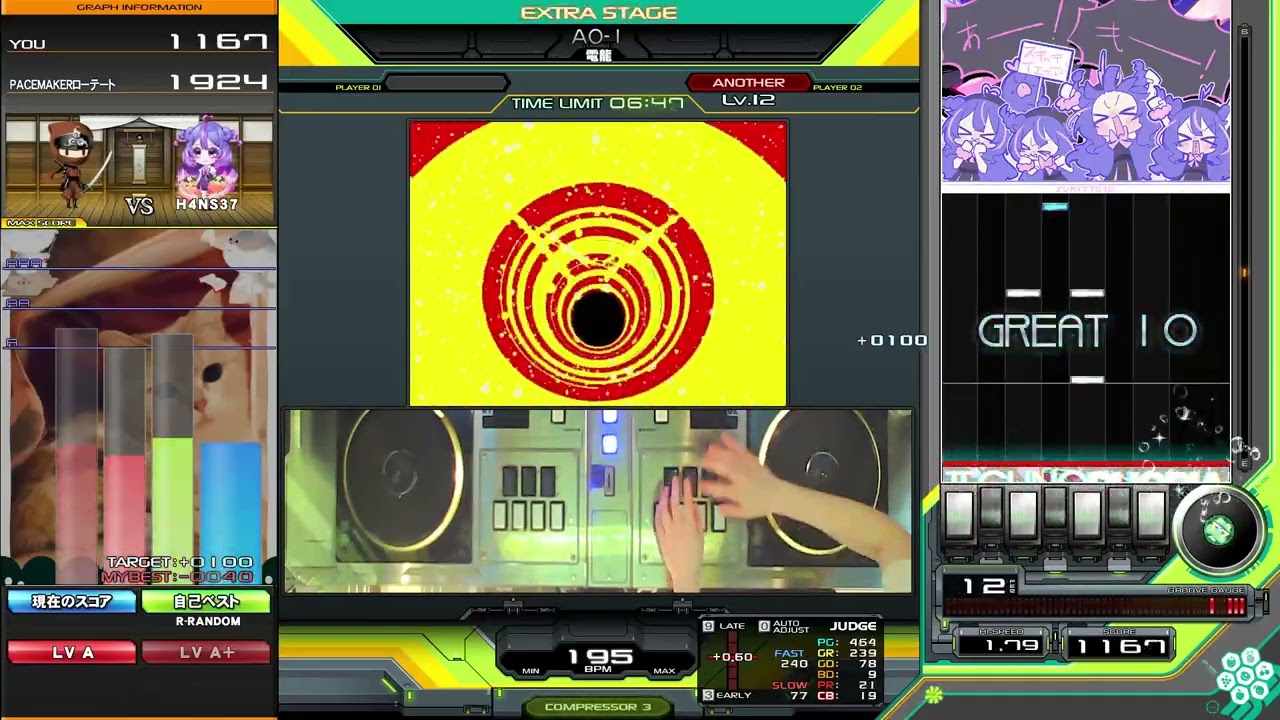Select the 自己ベスト button
Screen dimensions: 1280x720
(206, 601)
